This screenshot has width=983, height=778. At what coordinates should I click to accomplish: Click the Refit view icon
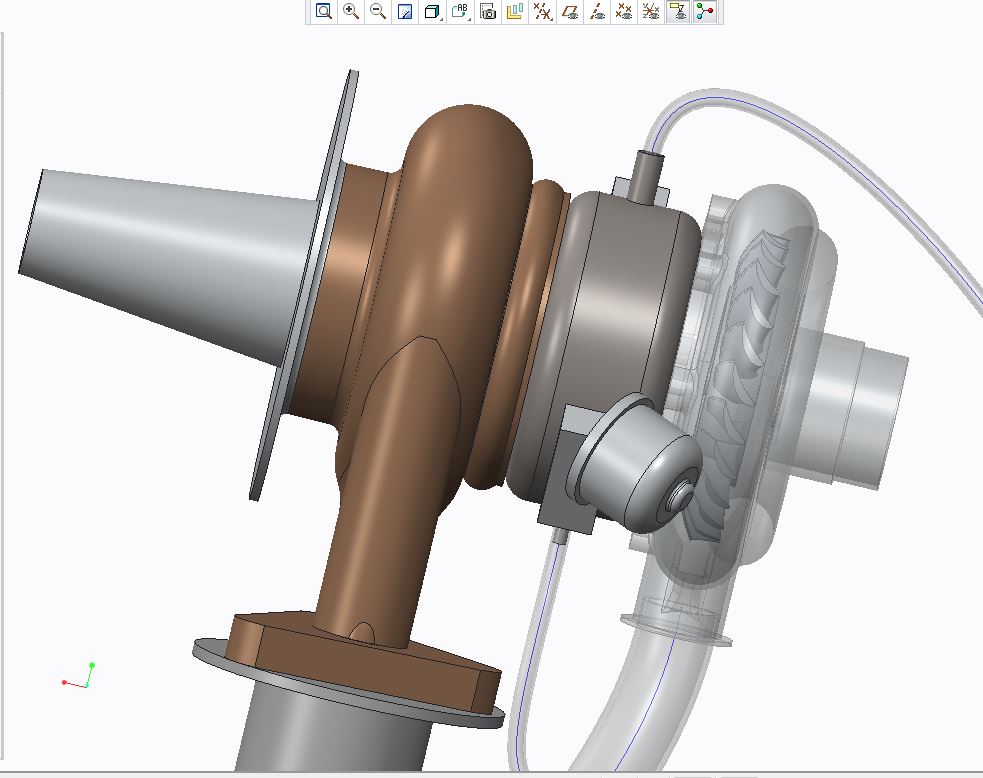[323, 11]
